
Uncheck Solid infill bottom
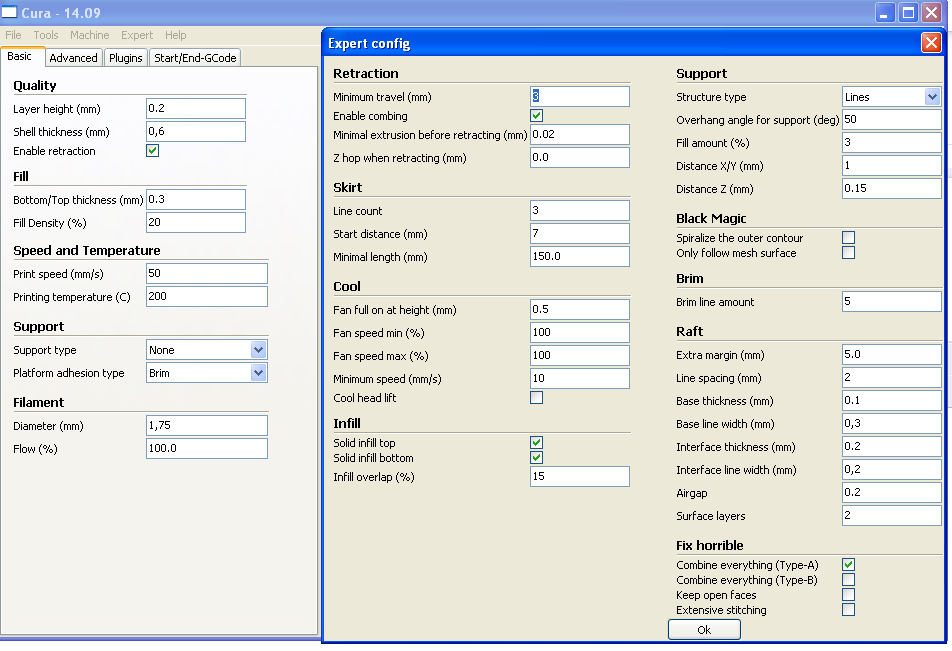(x=537, y=458)
